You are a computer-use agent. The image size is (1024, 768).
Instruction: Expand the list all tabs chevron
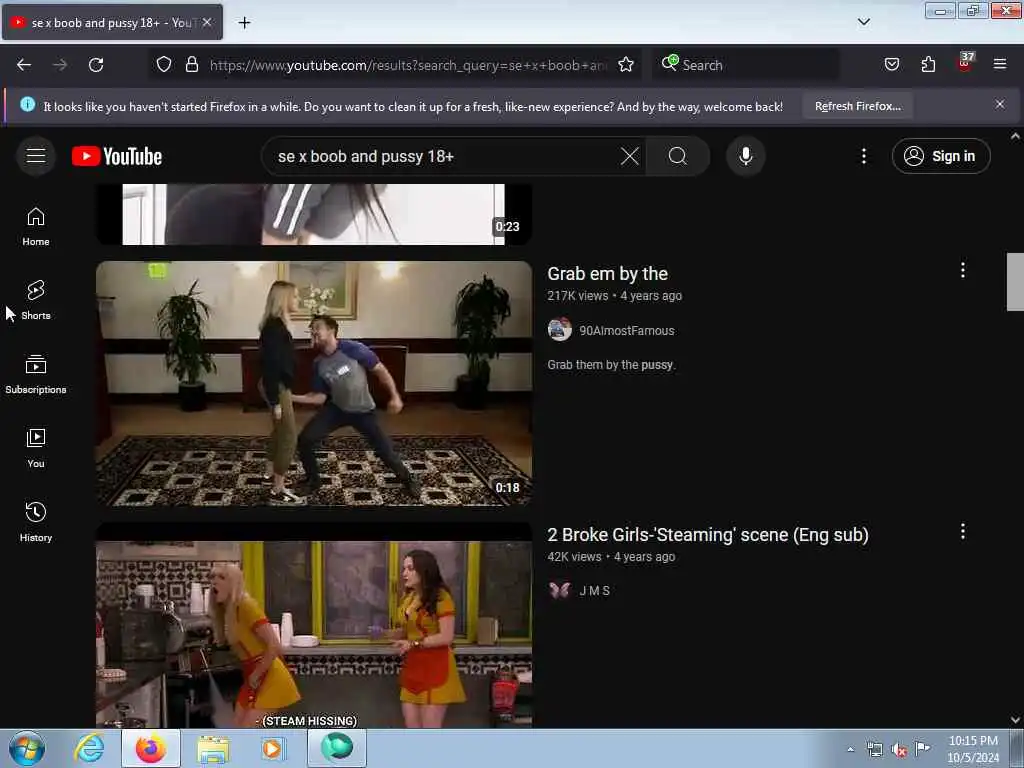(x=863, y=22)
